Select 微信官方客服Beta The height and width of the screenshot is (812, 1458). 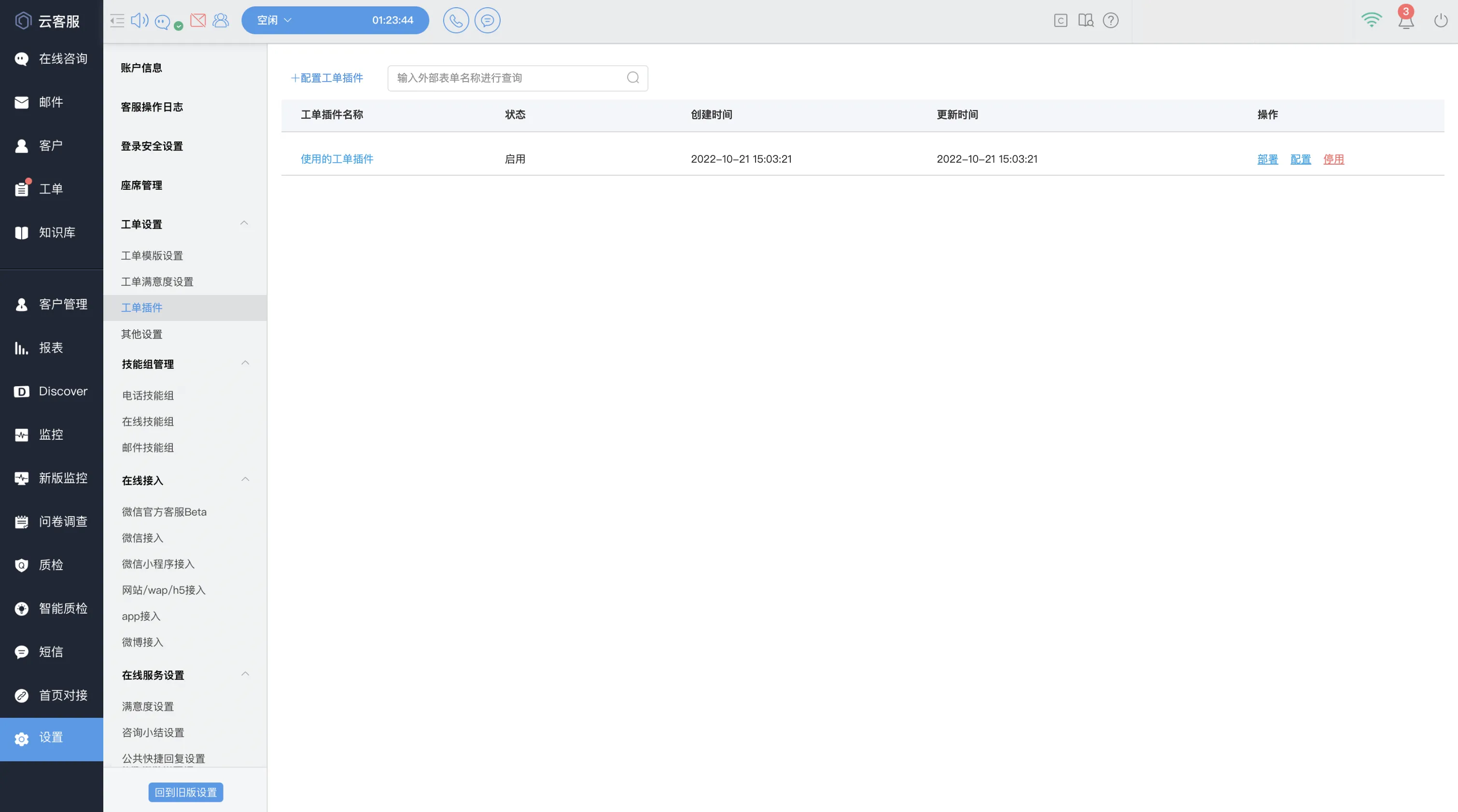pyautogui.click(x=164, y=512)
